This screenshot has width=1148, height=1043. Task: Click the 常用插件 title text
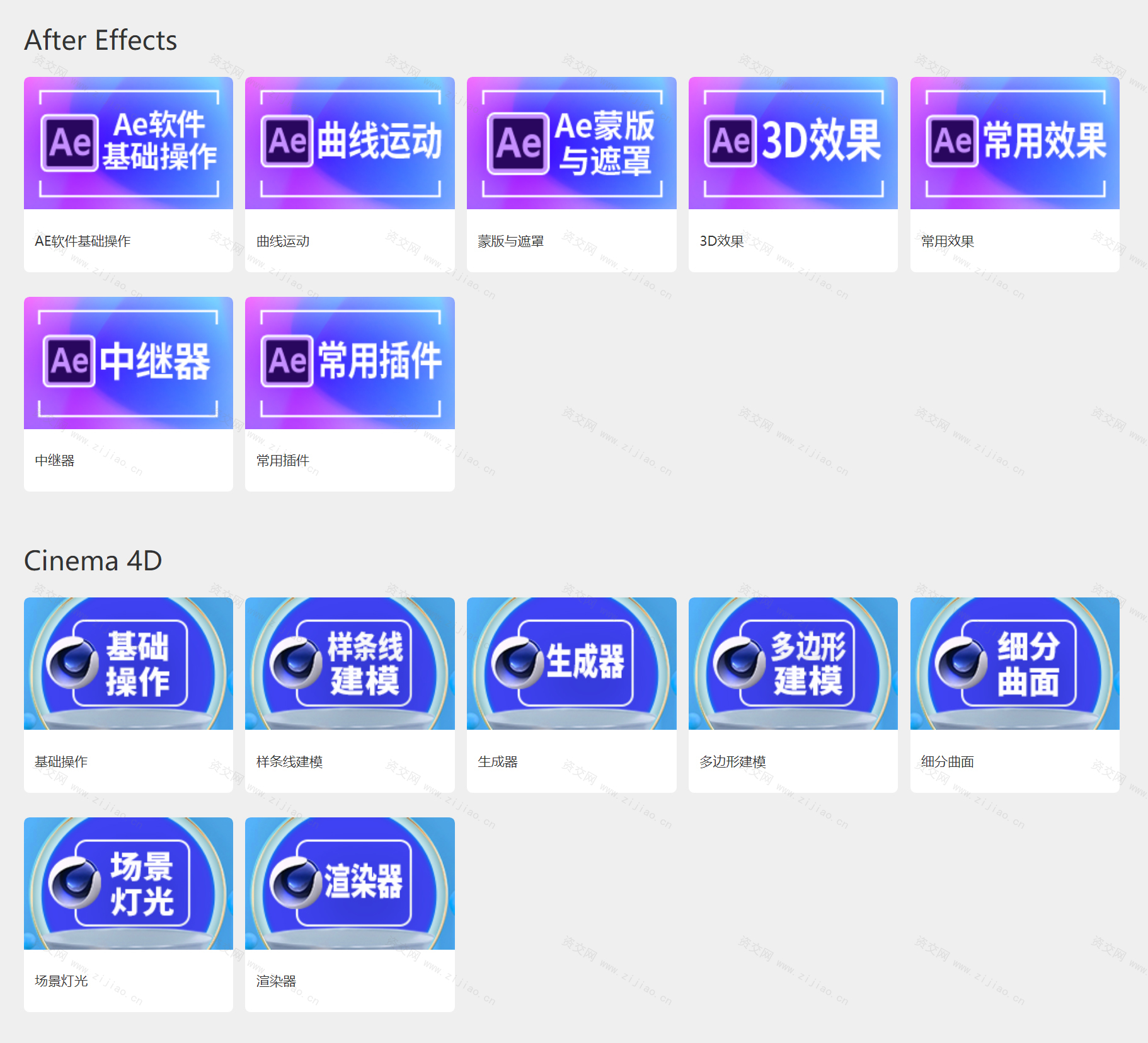tap(283, 461)
